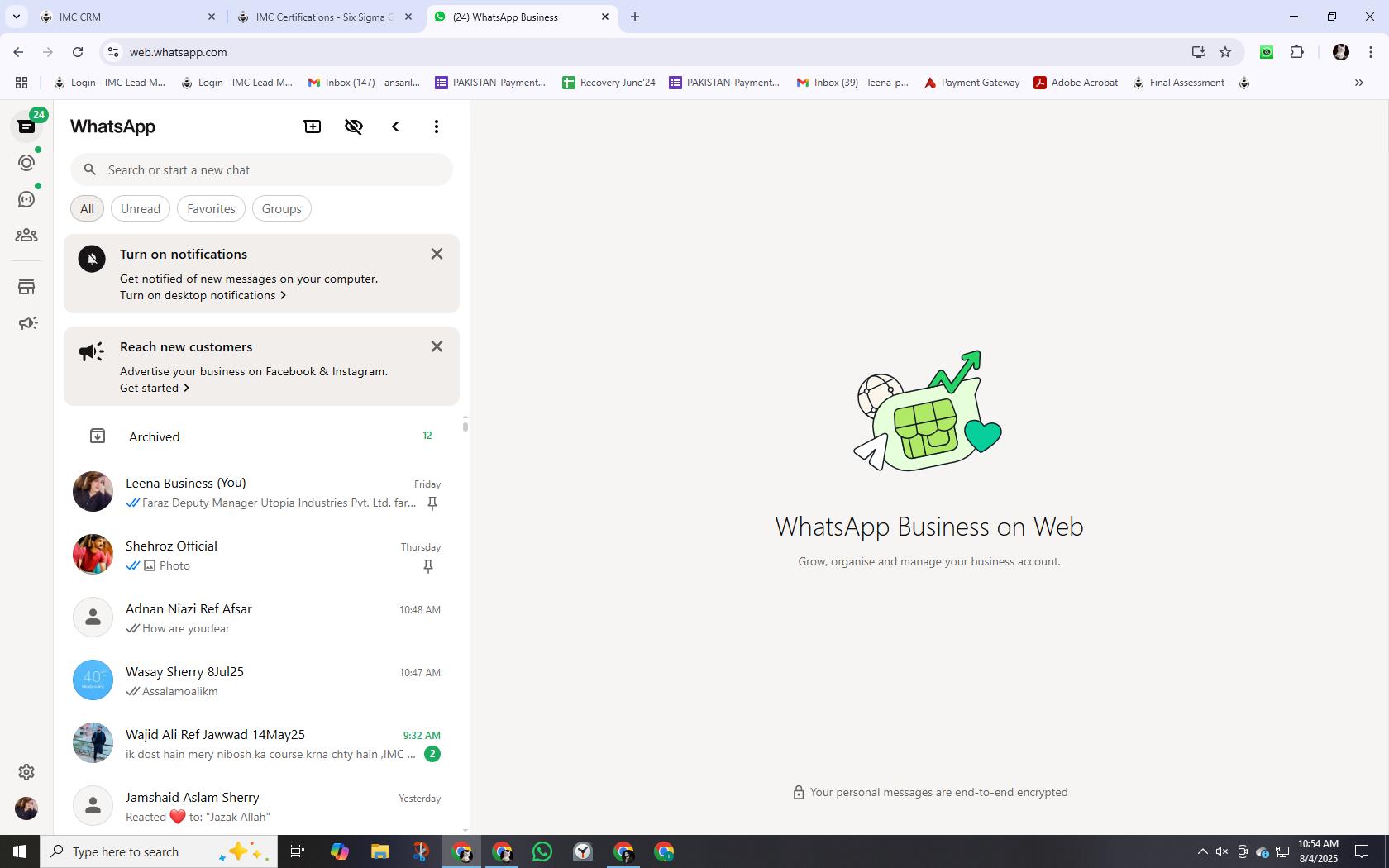Open the three-dot menu in WhatsApp header

tap(437, 126)
